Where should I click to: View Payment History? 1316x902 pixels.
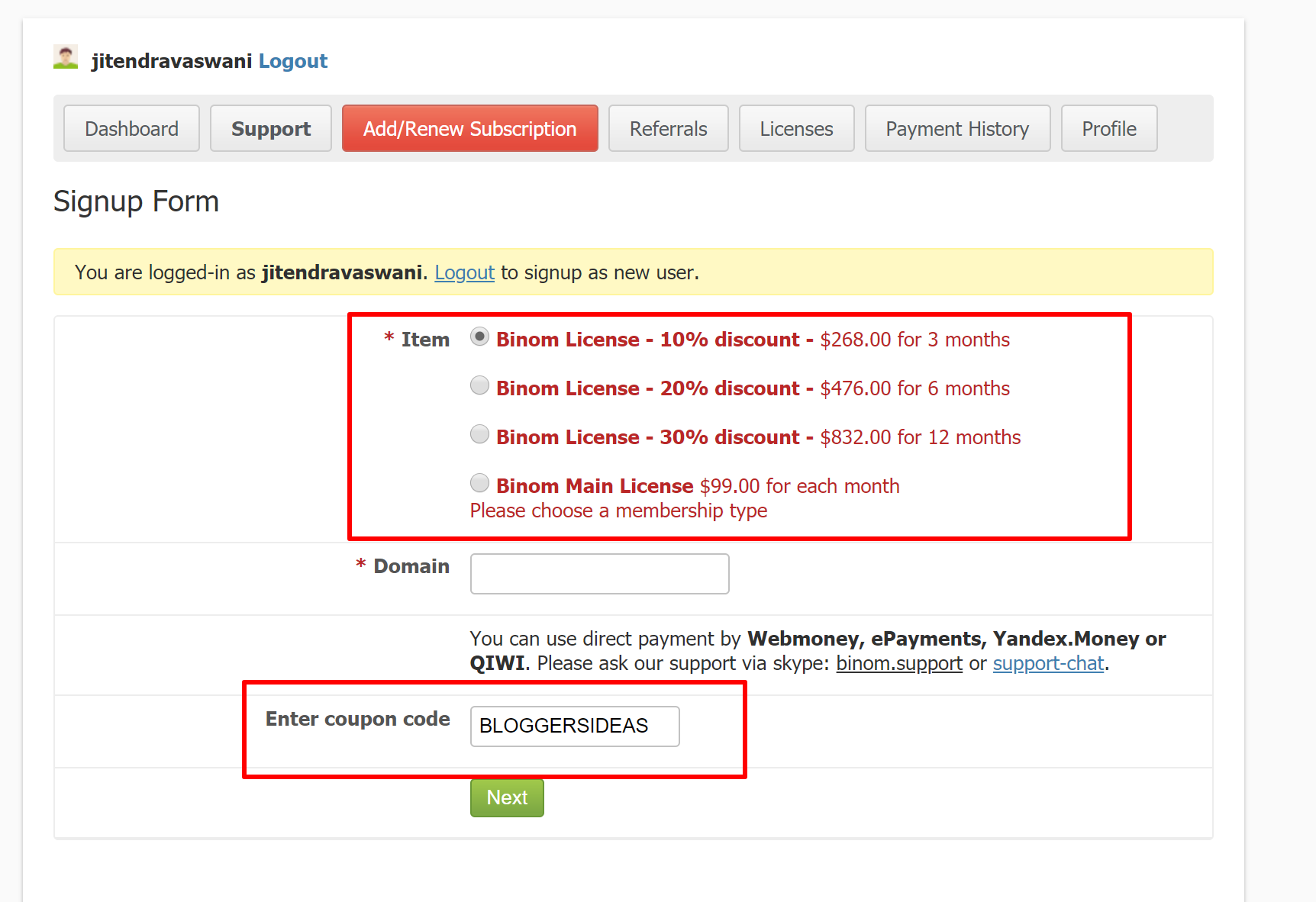[957, 128]
